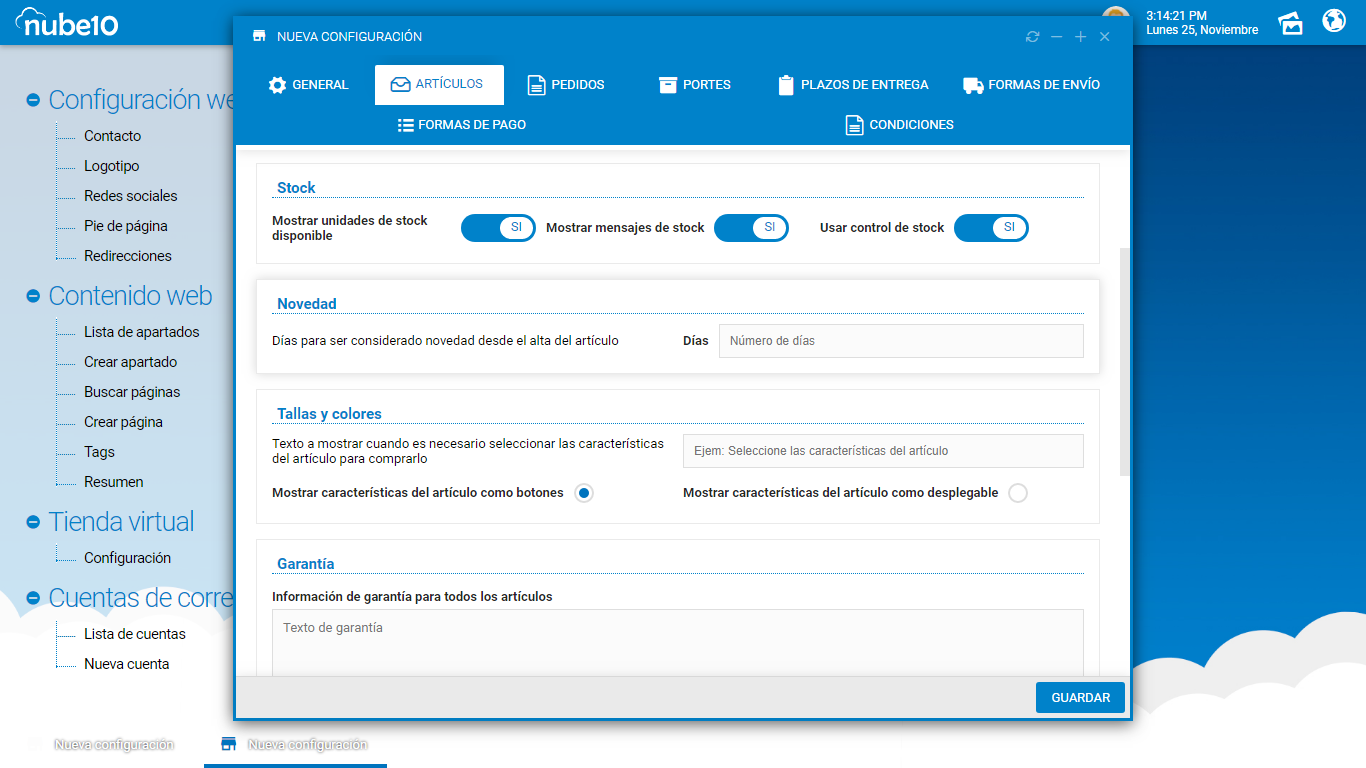This screenshot has width=1366, height=768.
Task: Click the gear icon of General tab
Action: (x=277, y=85)
